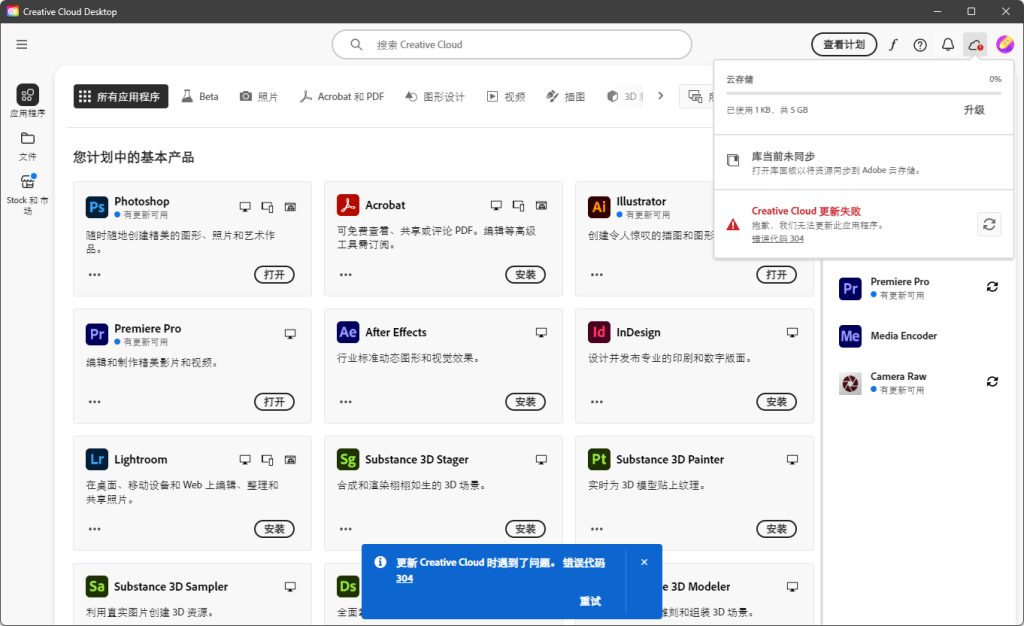1024x626 pixels.
Task: Install Substance 3D Painter with 安装 button
Action: [776, 529]
